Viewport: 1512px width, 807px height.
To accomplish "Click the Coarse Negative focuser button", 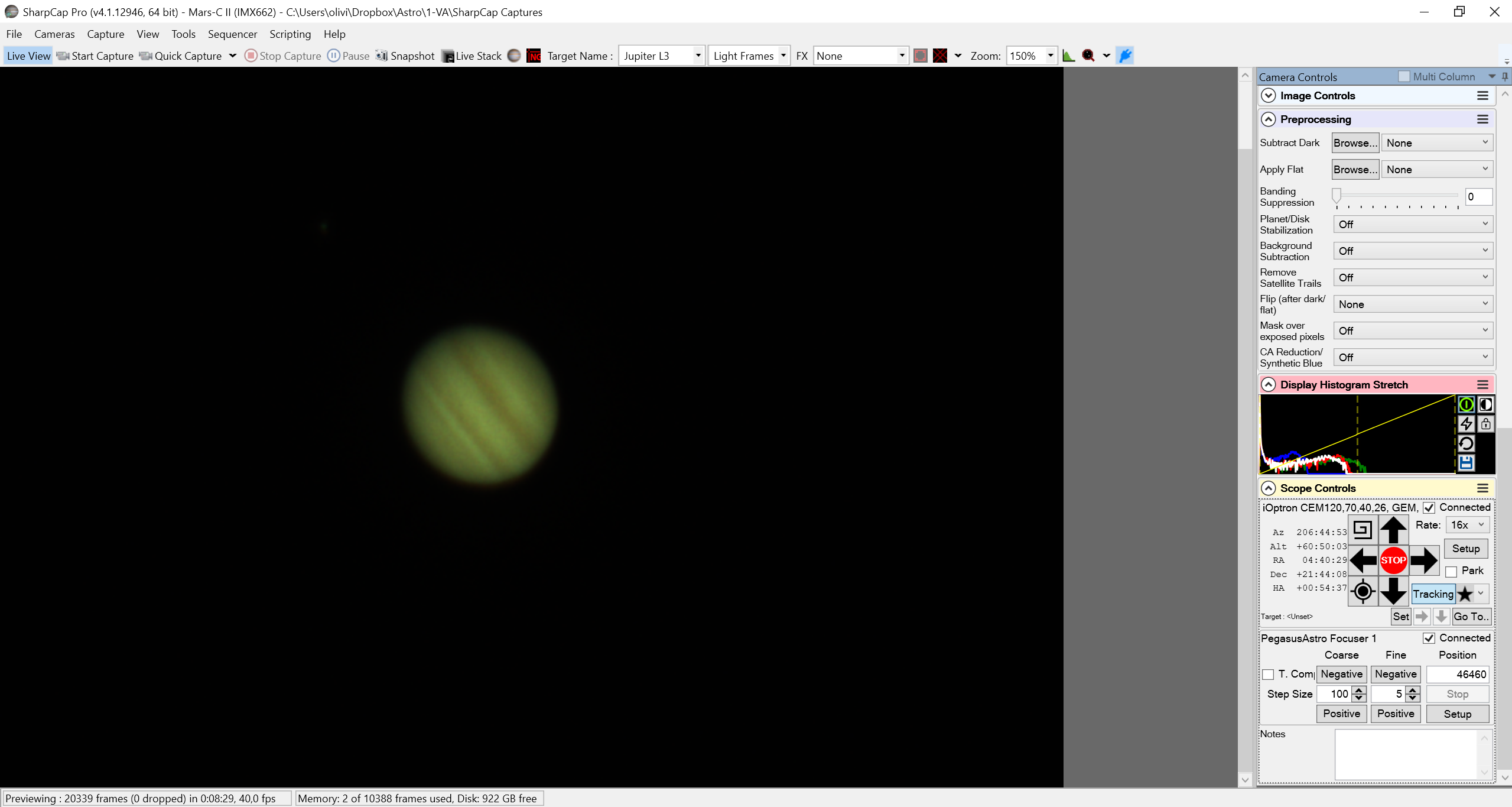I will [1341, 674].
